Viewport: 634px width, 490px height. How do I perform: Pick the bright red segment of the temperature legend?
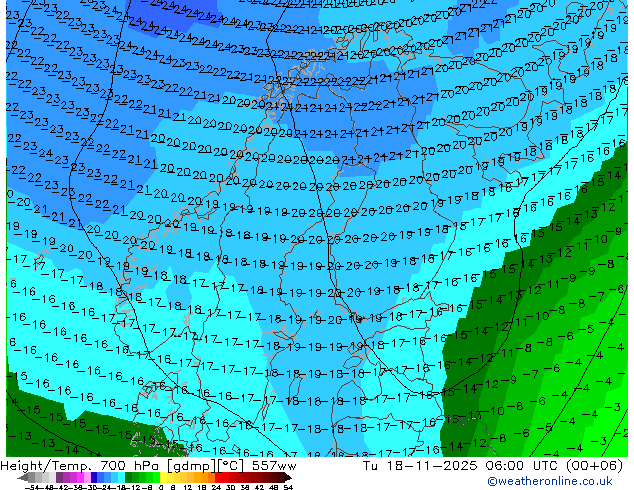pyautogui.click(x=218, y=478)
